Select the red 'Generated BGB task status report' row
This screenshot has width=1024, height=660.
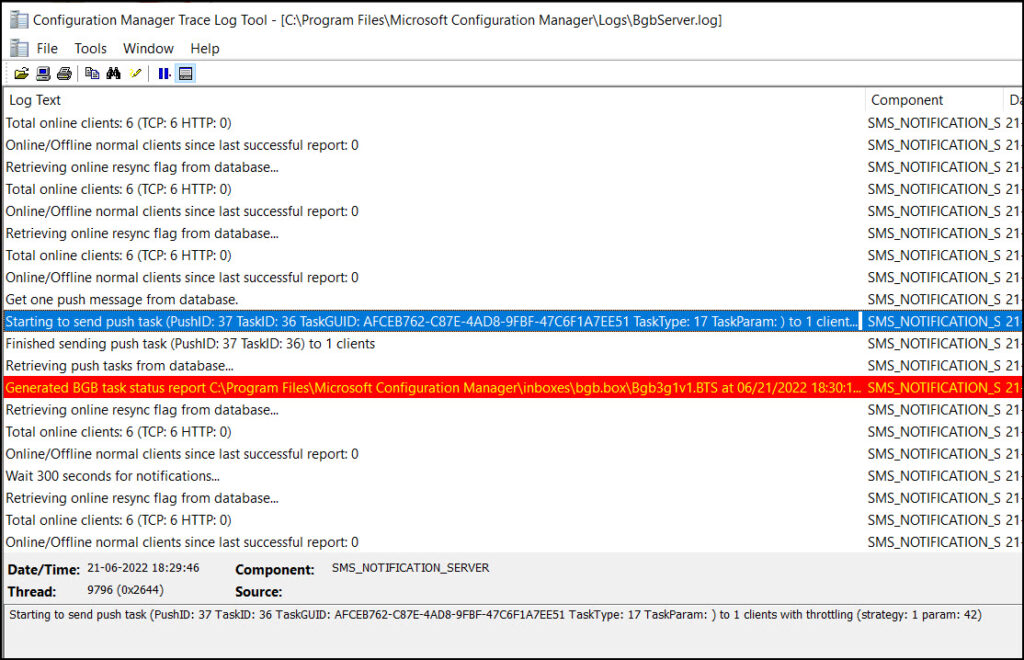pos(512,388)
